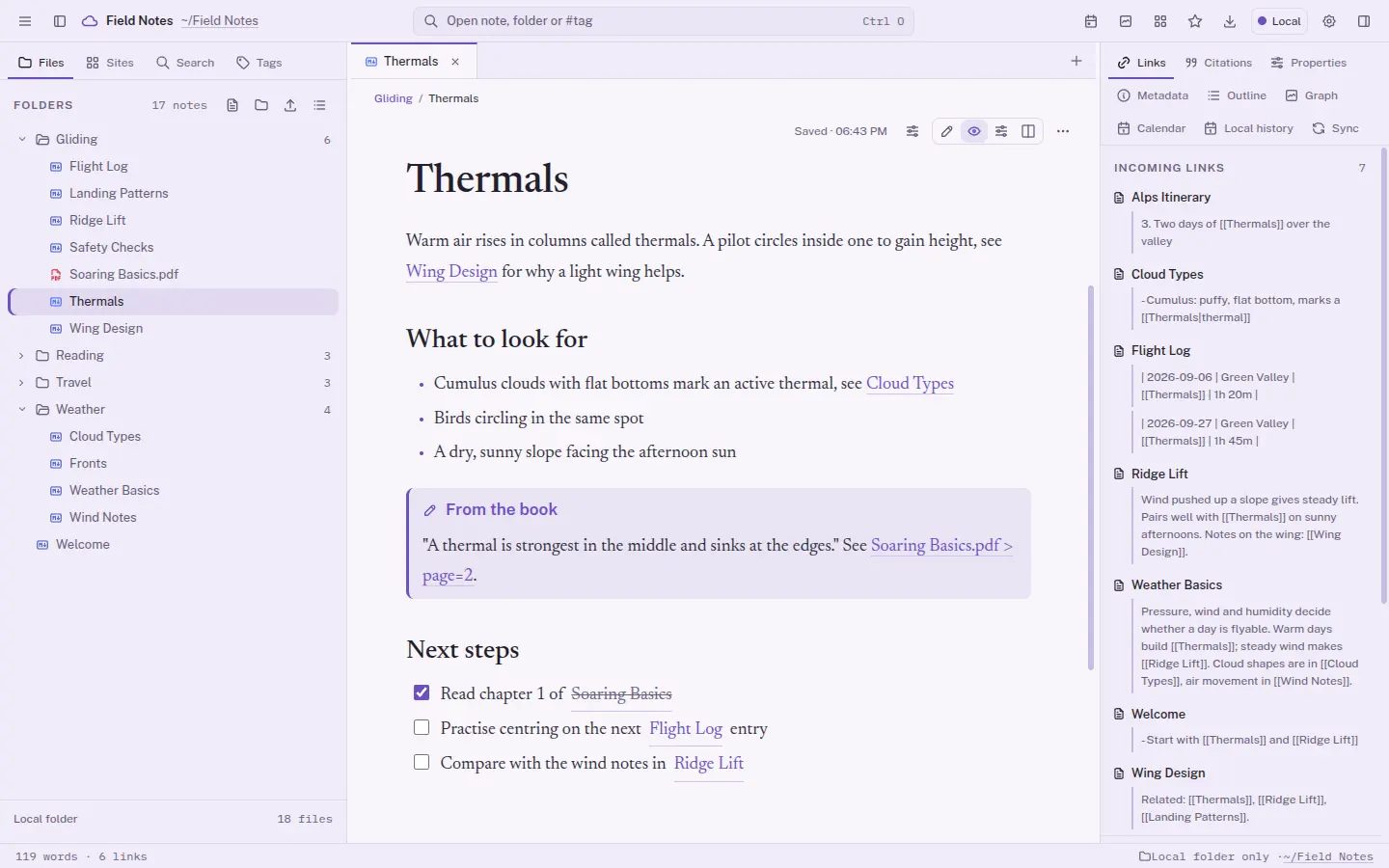Click the Gliding breadcrumb link

coord(393,98)
